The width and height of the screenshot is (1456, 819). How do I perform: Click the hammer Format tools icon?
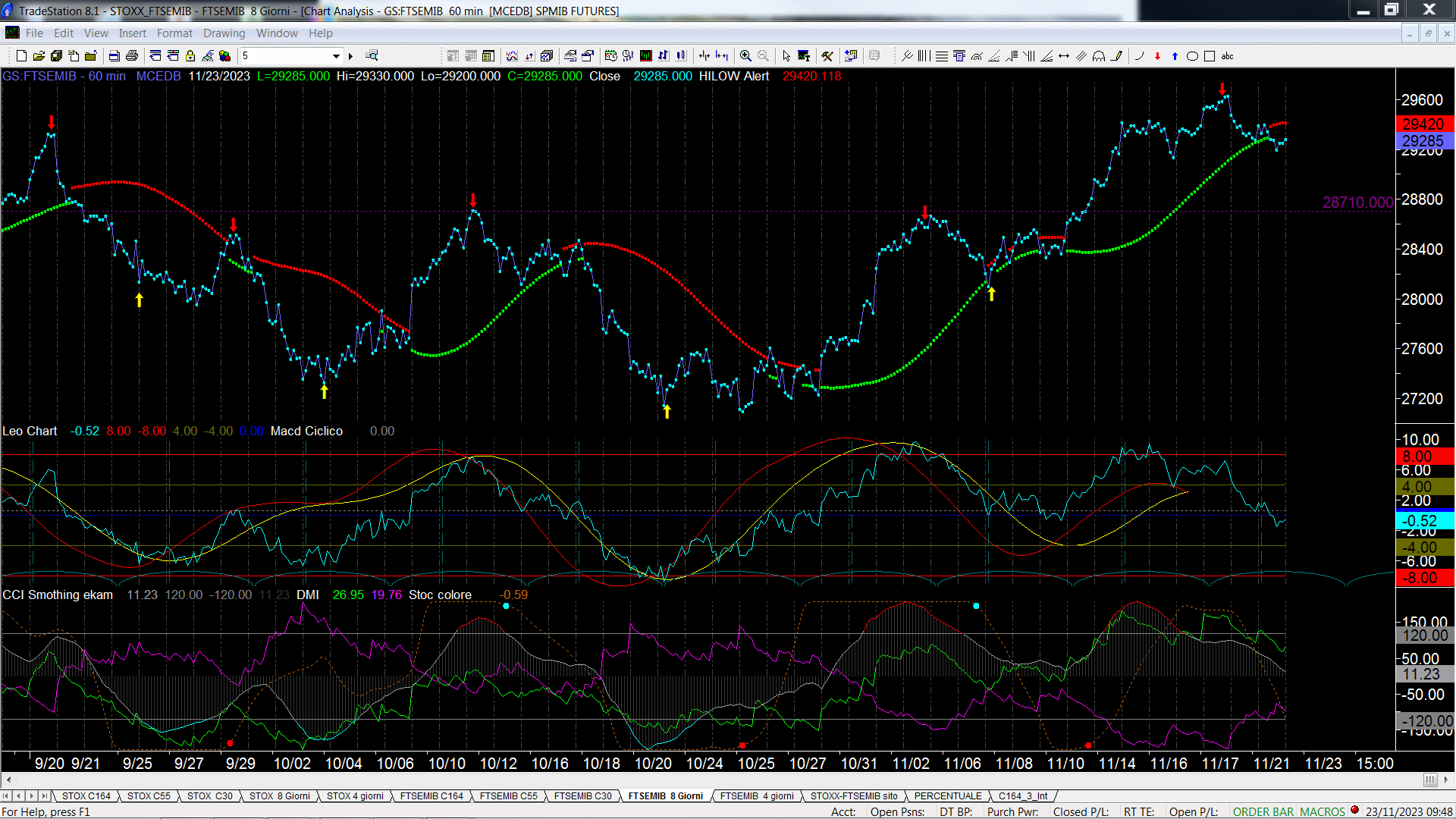(x=827, y=56)
